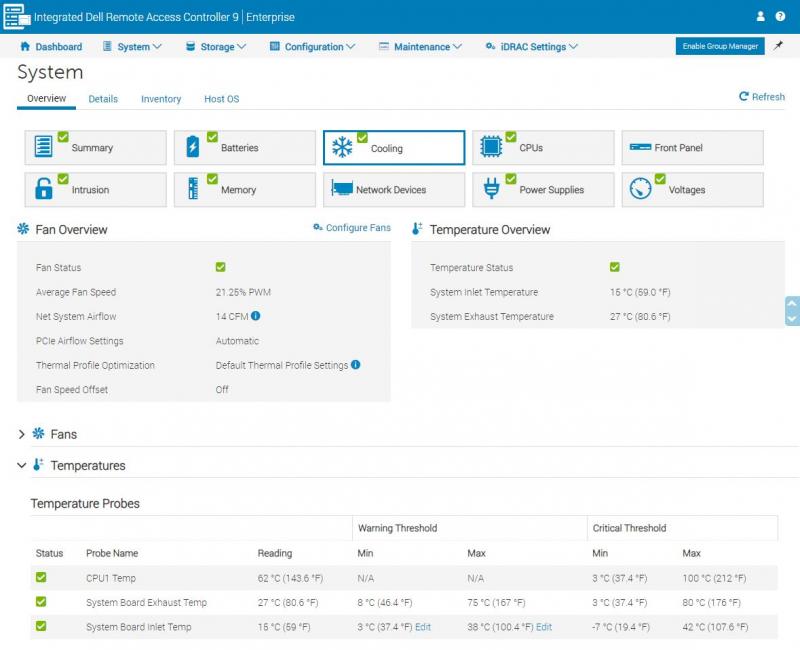Select the CPUs tile
The image size is (800, 650).
point(542,148)
